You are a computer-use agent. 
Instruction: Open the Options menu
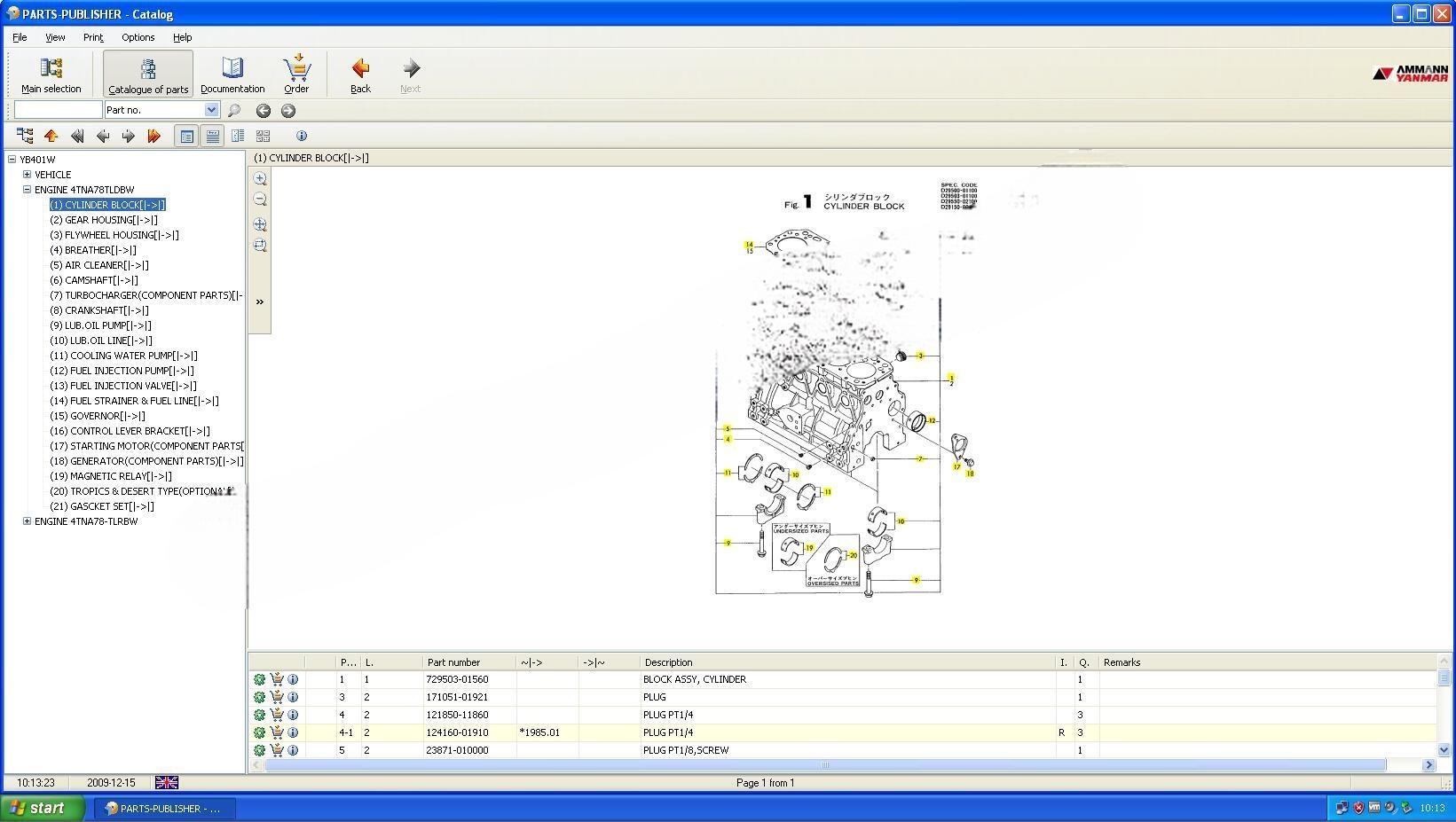click(x=138, y=37)
